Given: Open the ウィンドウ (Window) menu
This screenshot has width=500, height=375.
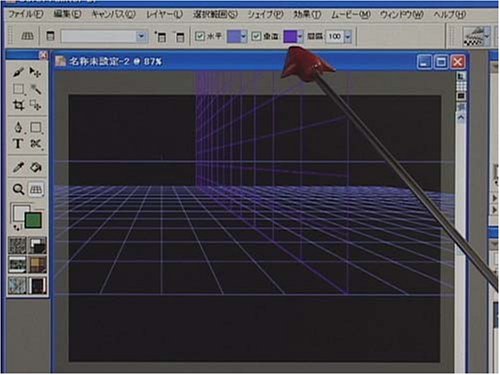Looking at the screenshot, I should coord(402,14).
